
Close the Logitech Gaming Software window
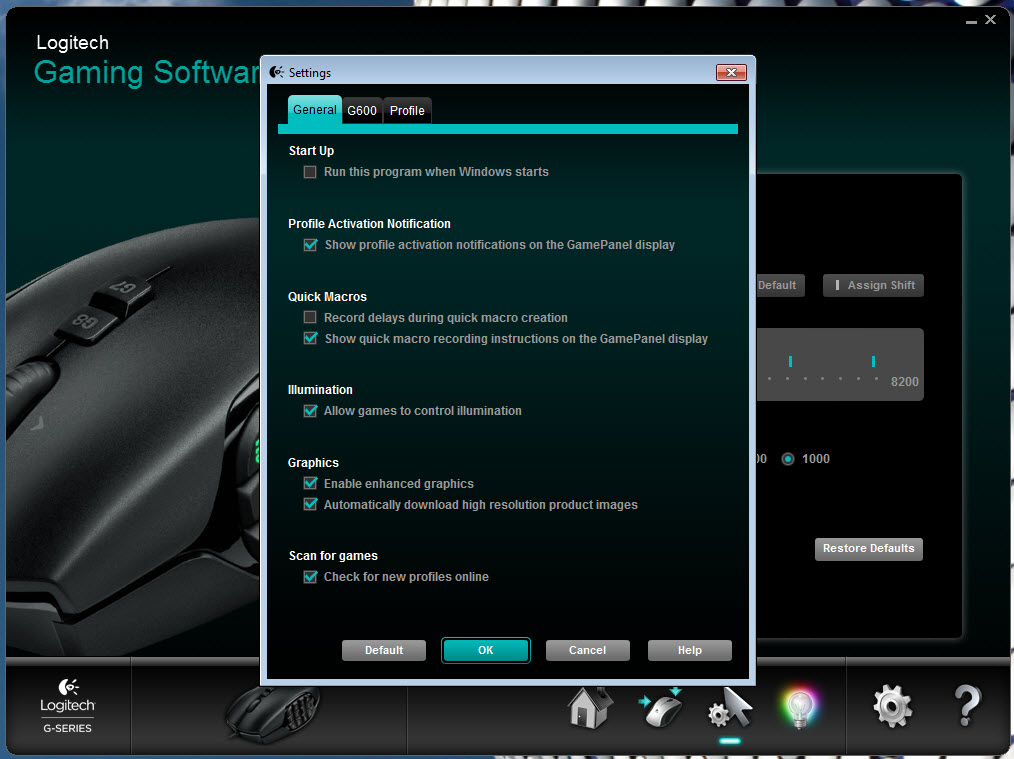point(990,20)
